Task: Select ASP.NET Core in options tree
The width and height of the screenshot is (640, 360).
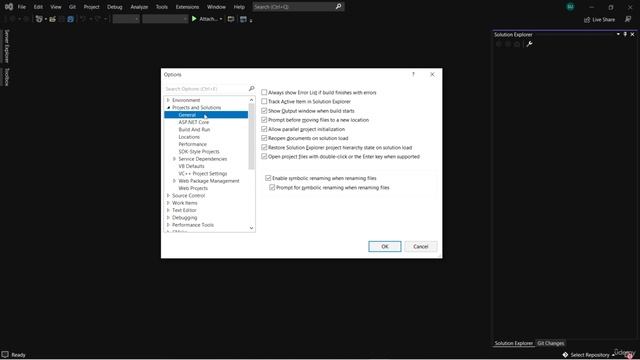Action: pos(193,122)
